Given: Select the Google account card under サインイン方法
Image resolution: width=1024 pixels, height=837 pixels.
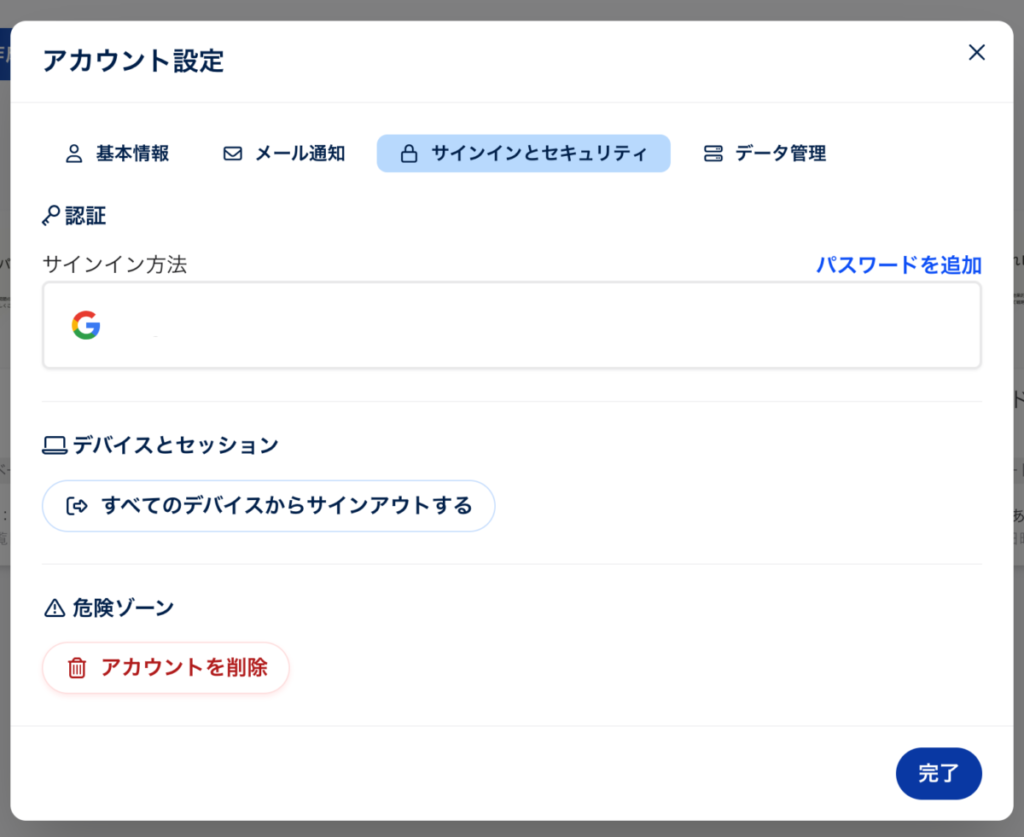Looking at the screenshot, I should 512,324.
